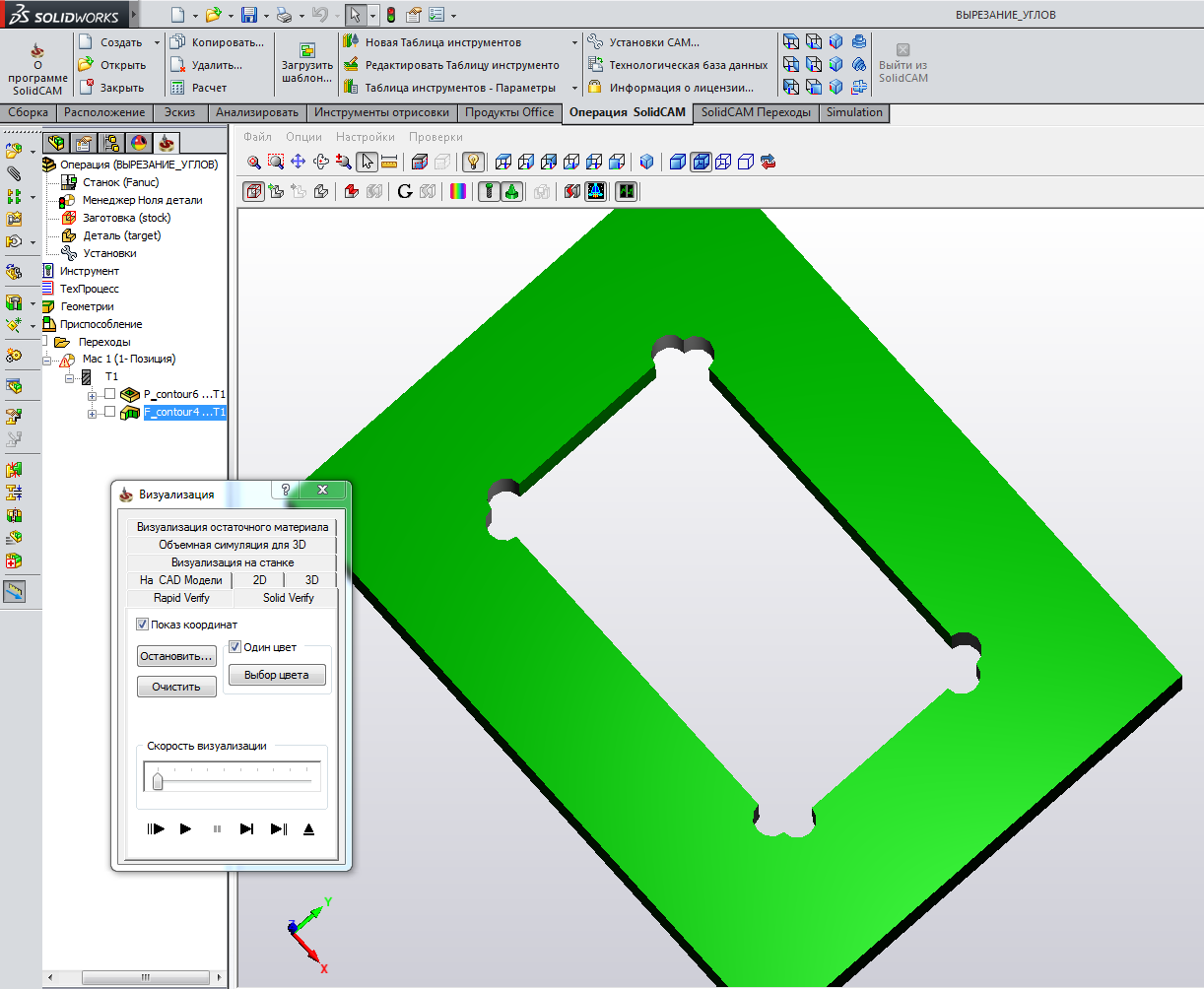Click the 'Выбор цвета' button
1204x989 pixels.
coord(277,675)
